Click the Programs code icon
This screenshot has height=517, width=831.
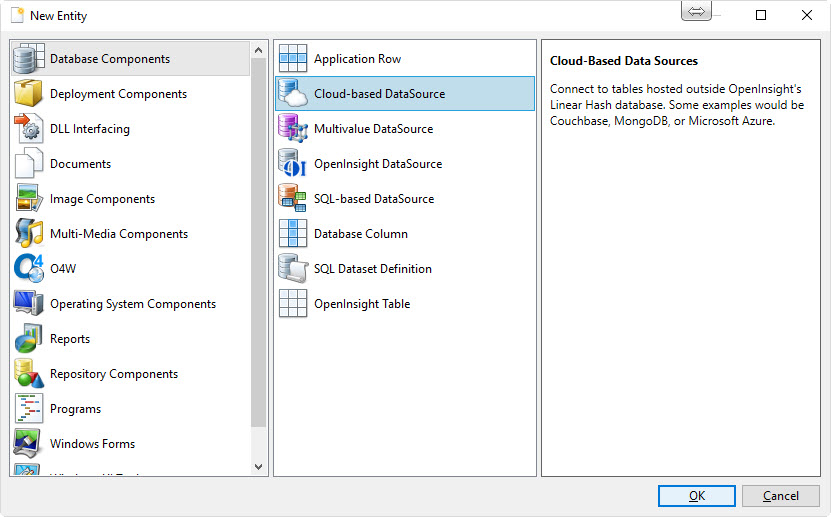[x=29, y=408]
